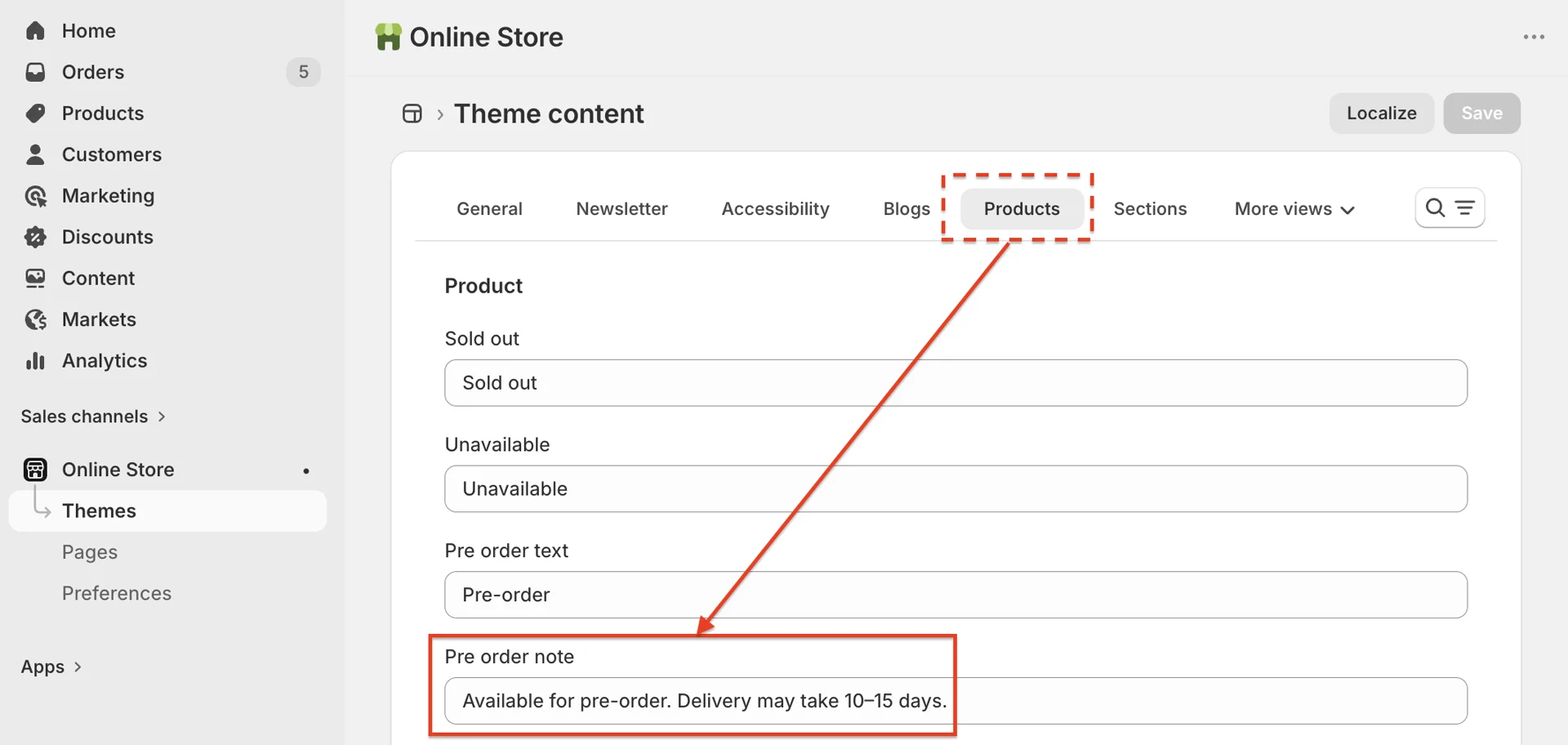Open the three-dot more actions menu

(1534, 37)
